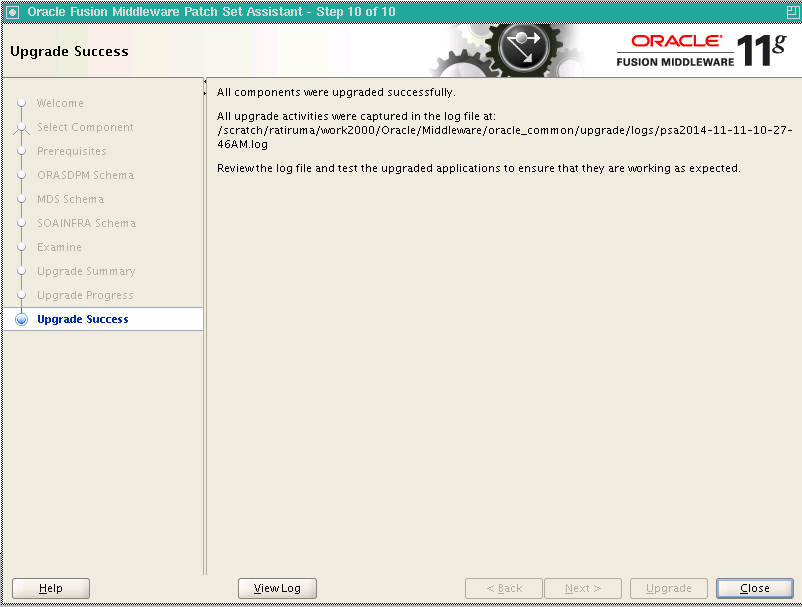Click the maximize icon in title bar
The width and height of the screenshot is (802, 607).
pyautogui.click(x=792, y=12)
